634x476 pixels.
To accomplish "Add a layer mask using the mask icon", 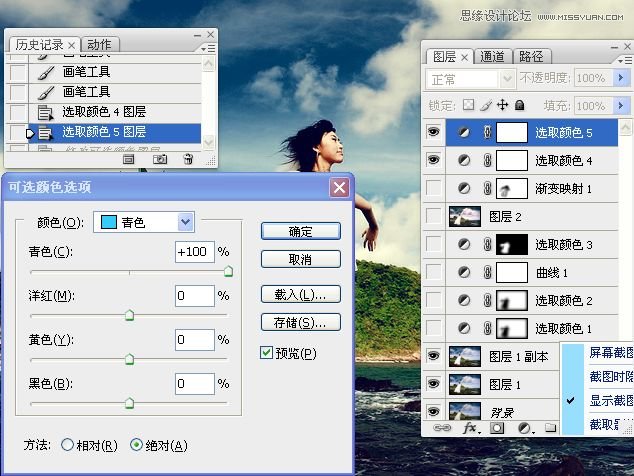I will (497, 428).
